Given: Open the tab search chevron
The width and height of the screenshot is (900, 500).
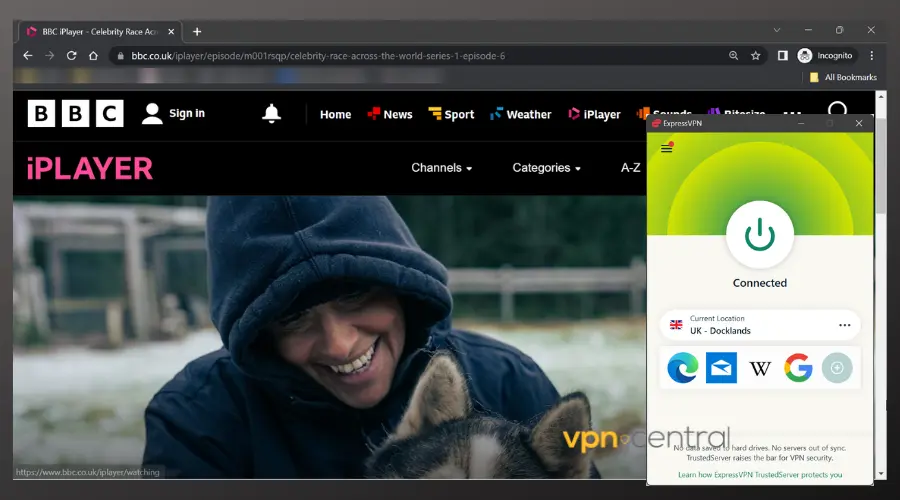Looking at the screenshot, I should pos(777,30).
